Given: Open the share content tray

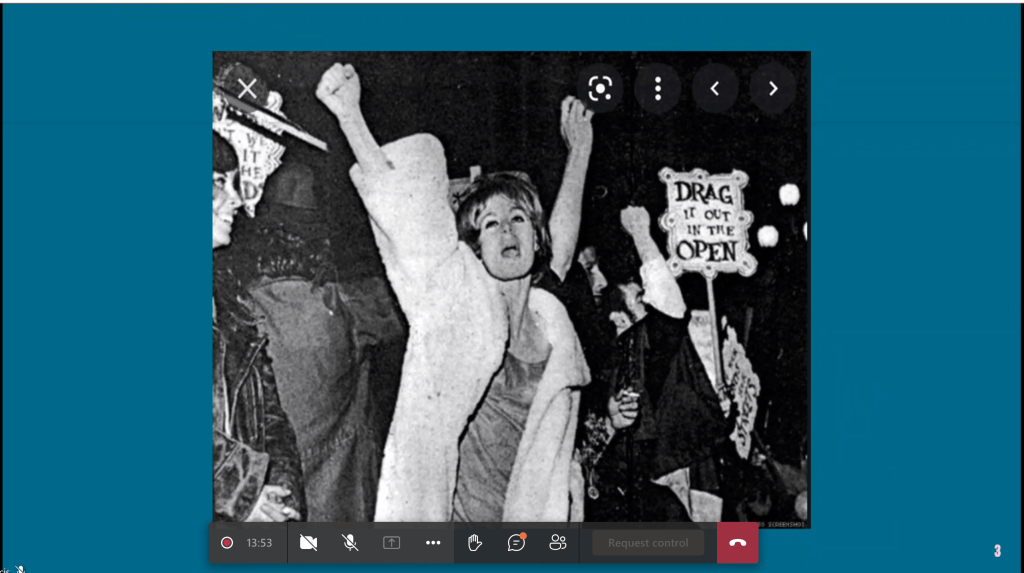Looking at the screenshot, I should tap(392, 543).
